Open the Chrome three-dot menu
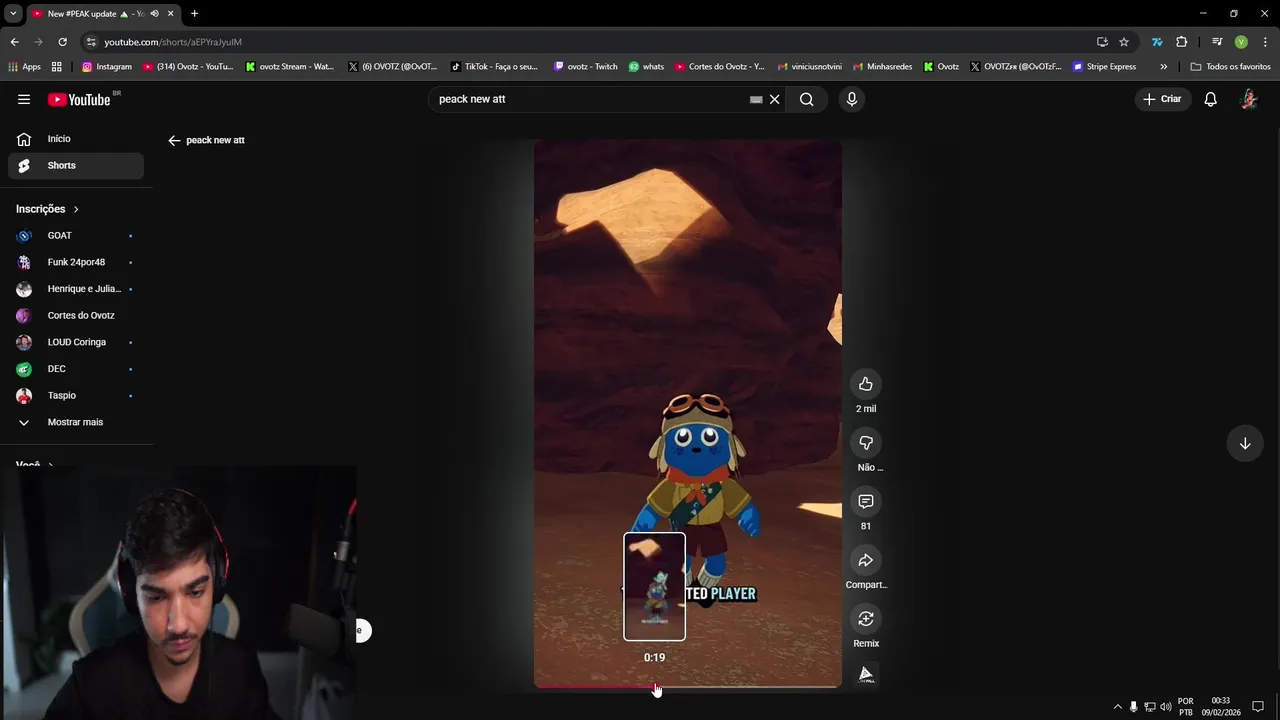1280x720 pixels. [x=1265, y=42]
